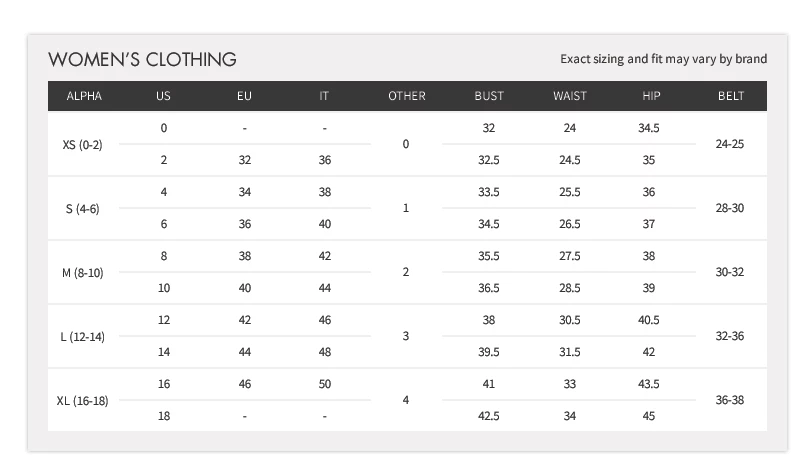Viewport: 812px width, 472px height.
Task: Click the XL (16-18) size label
Action: [x=82, y=400]
